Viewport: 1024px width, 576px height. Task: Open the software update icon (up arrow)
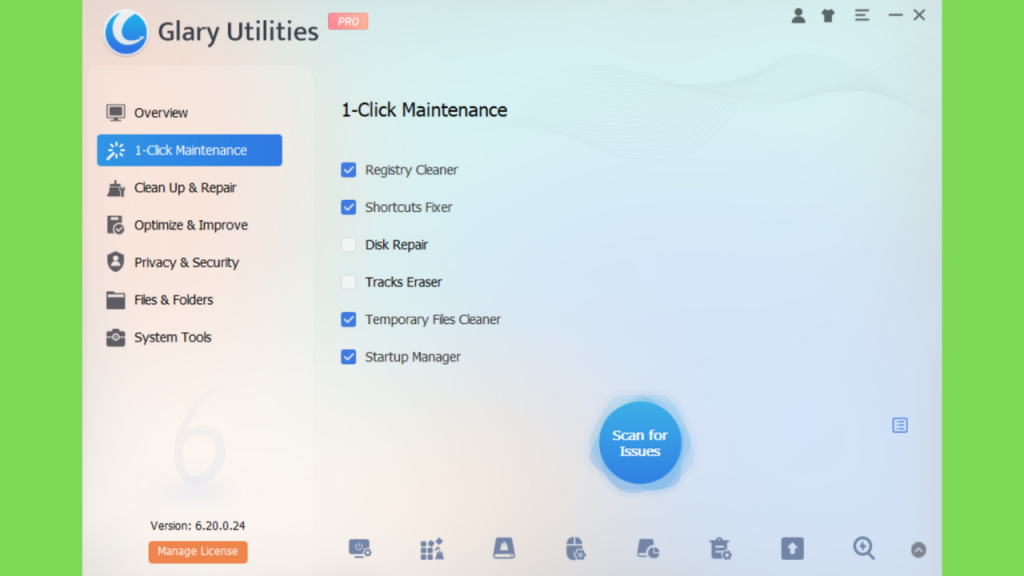pyautogui.click(x=792, y=549)
